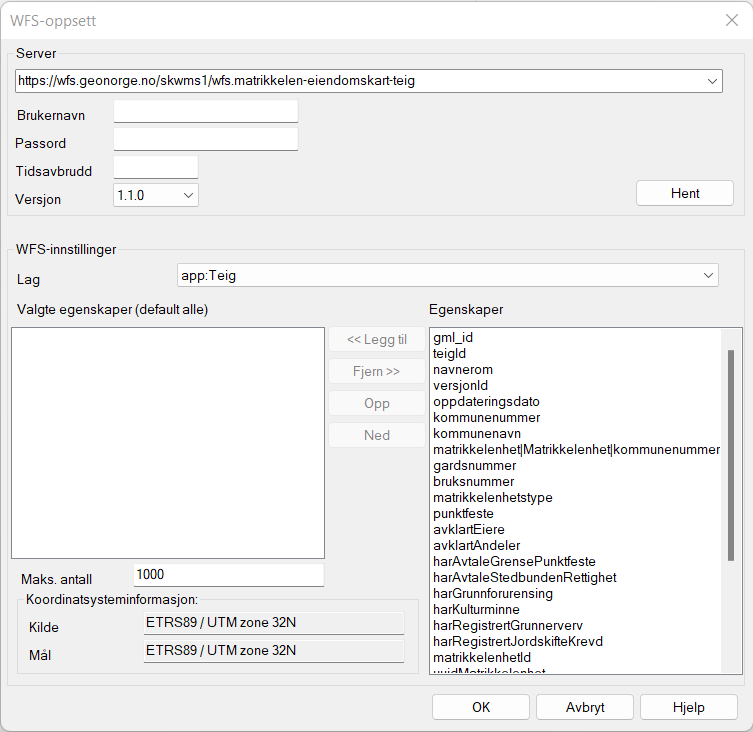This screenshot has width=753, height=732.
Task: Click the Tidsavbrudd input field
Action: pos(156,168)
